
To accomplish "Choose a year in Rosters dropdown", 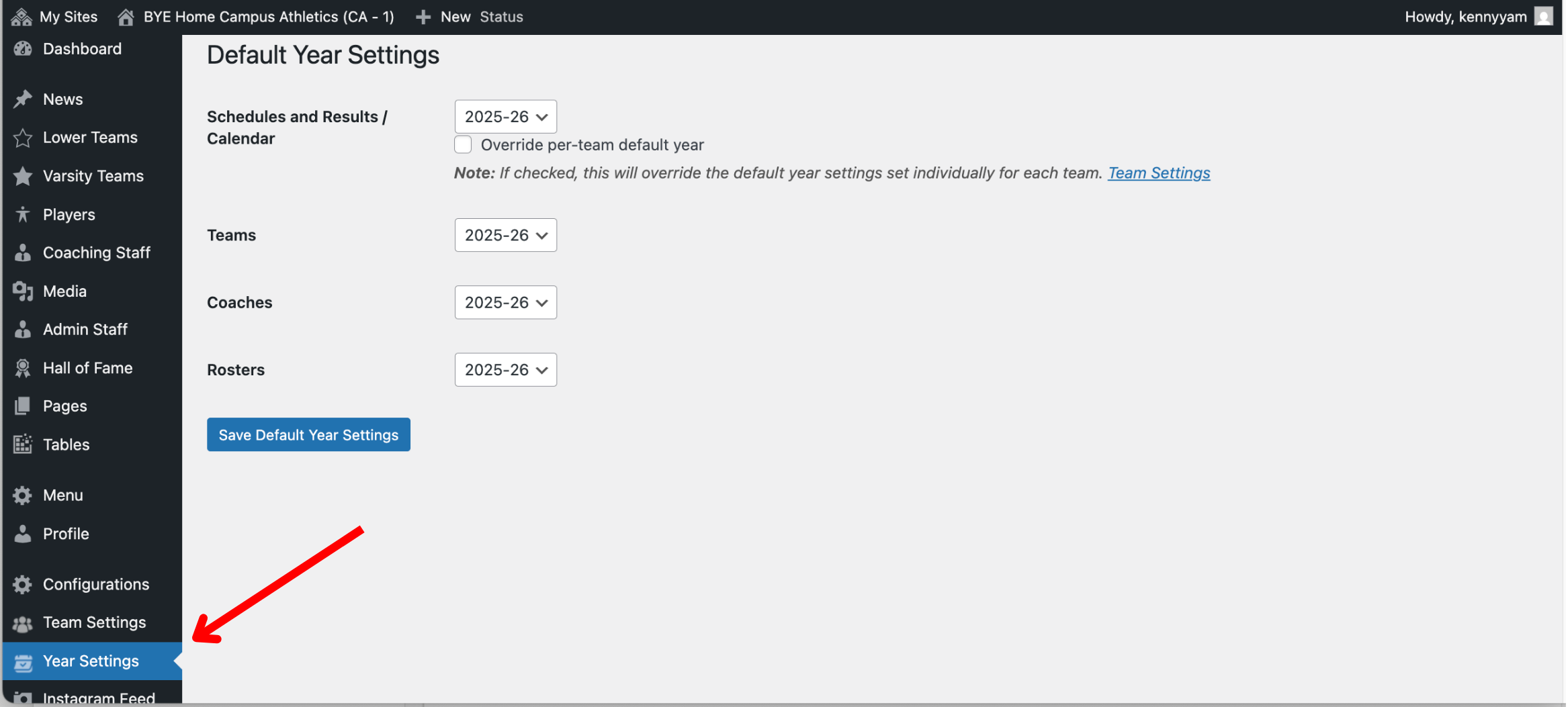I will pyautogui.click(x=505, y=370).
